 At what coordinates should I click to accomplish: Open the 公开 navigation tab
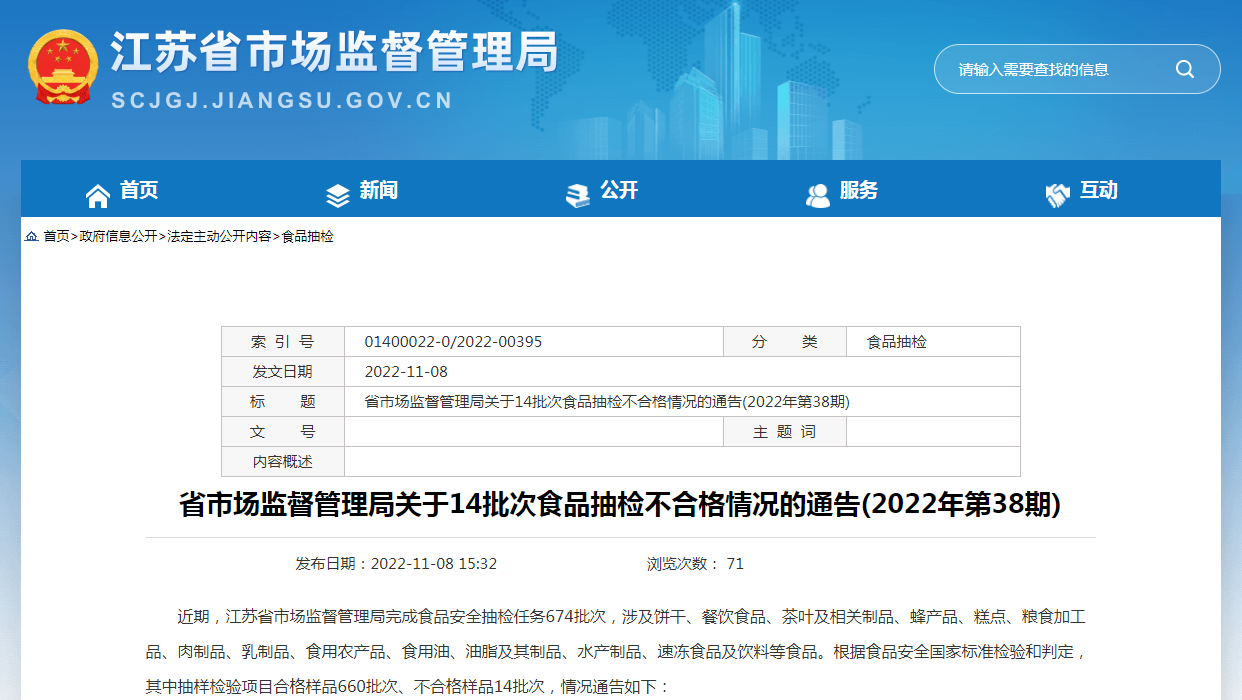[x=619, y=190]
